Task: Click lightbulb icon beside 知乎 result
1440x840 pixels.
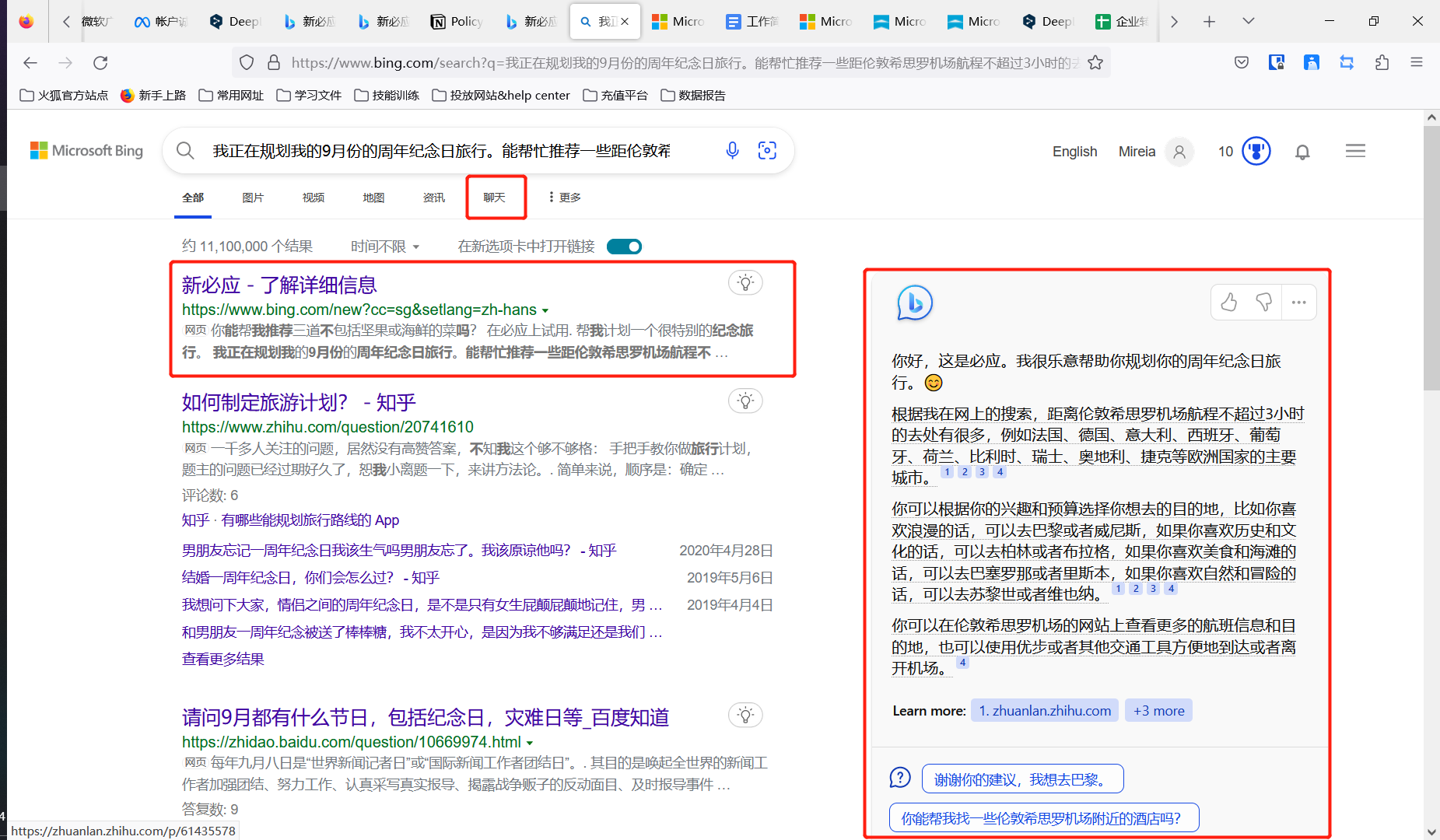Action: click(745, 401)
